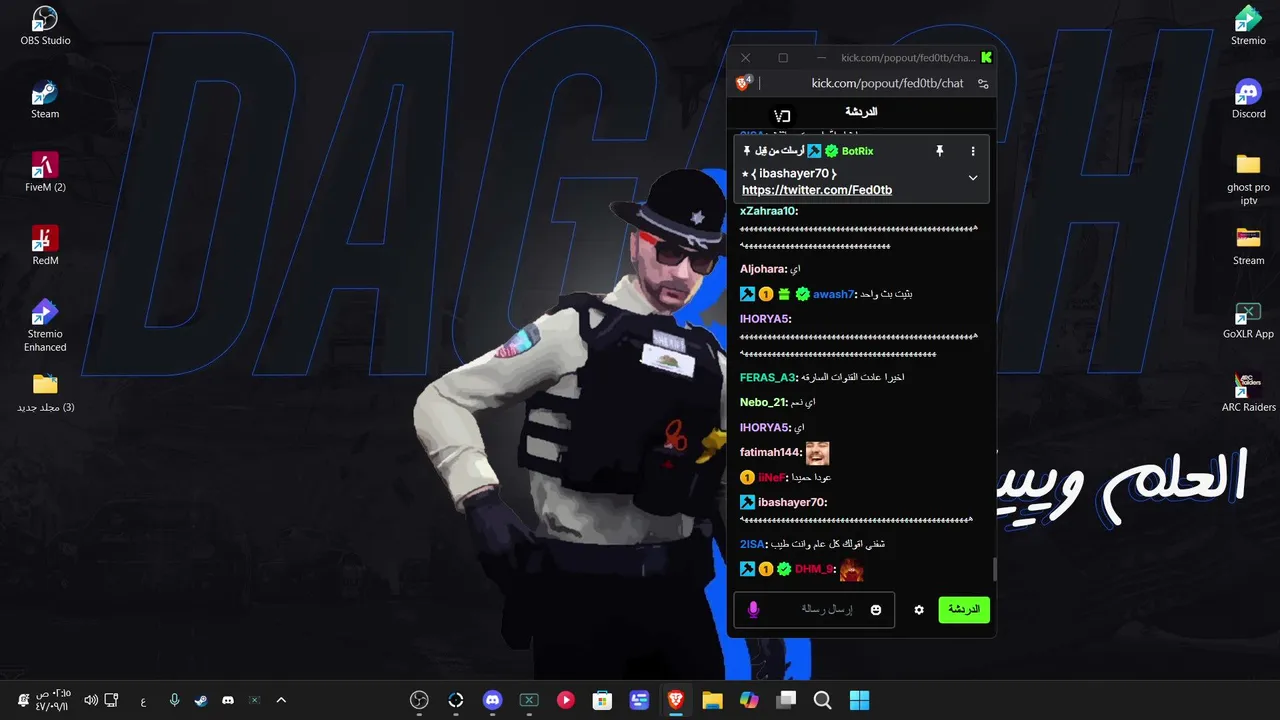Click the Brave shields icon in address bar

point(744,83)
